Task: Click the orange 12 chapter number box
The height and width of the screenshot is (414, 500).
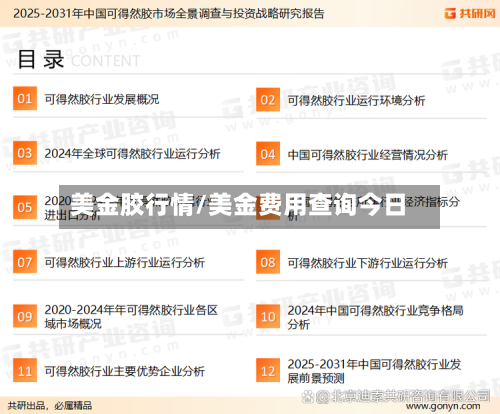Action: 268,371
